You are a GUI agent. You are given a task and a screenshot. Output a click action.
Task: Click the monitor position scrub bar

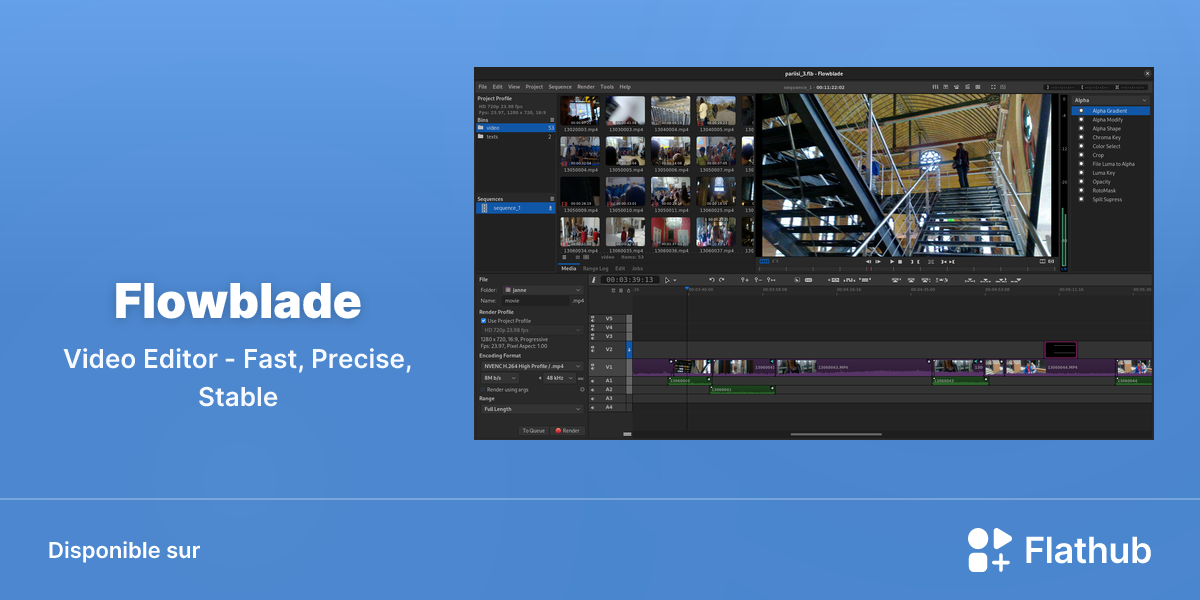click(908, 269)
